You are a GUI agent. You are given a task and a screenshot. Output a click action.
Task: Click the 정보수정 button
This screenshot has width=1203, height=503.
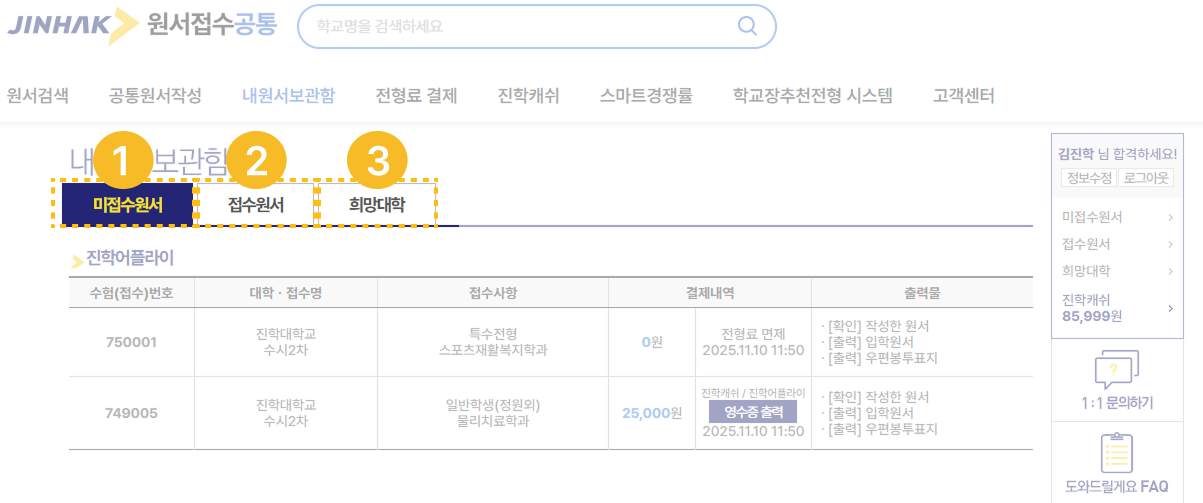[1087, 179]
